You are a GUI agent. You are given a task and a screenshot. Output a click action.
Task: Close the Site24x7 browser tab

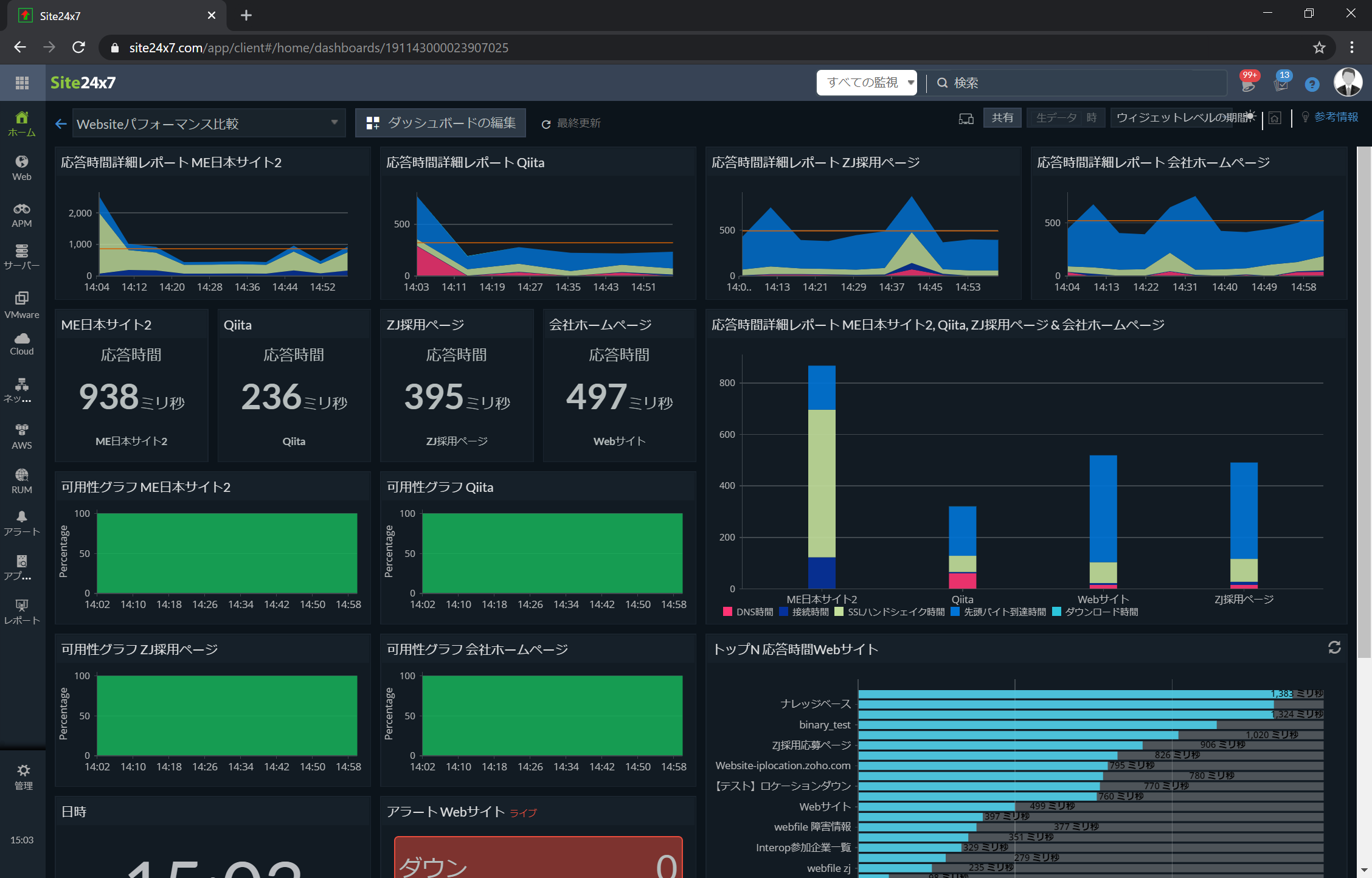click(x=211, y=15)
